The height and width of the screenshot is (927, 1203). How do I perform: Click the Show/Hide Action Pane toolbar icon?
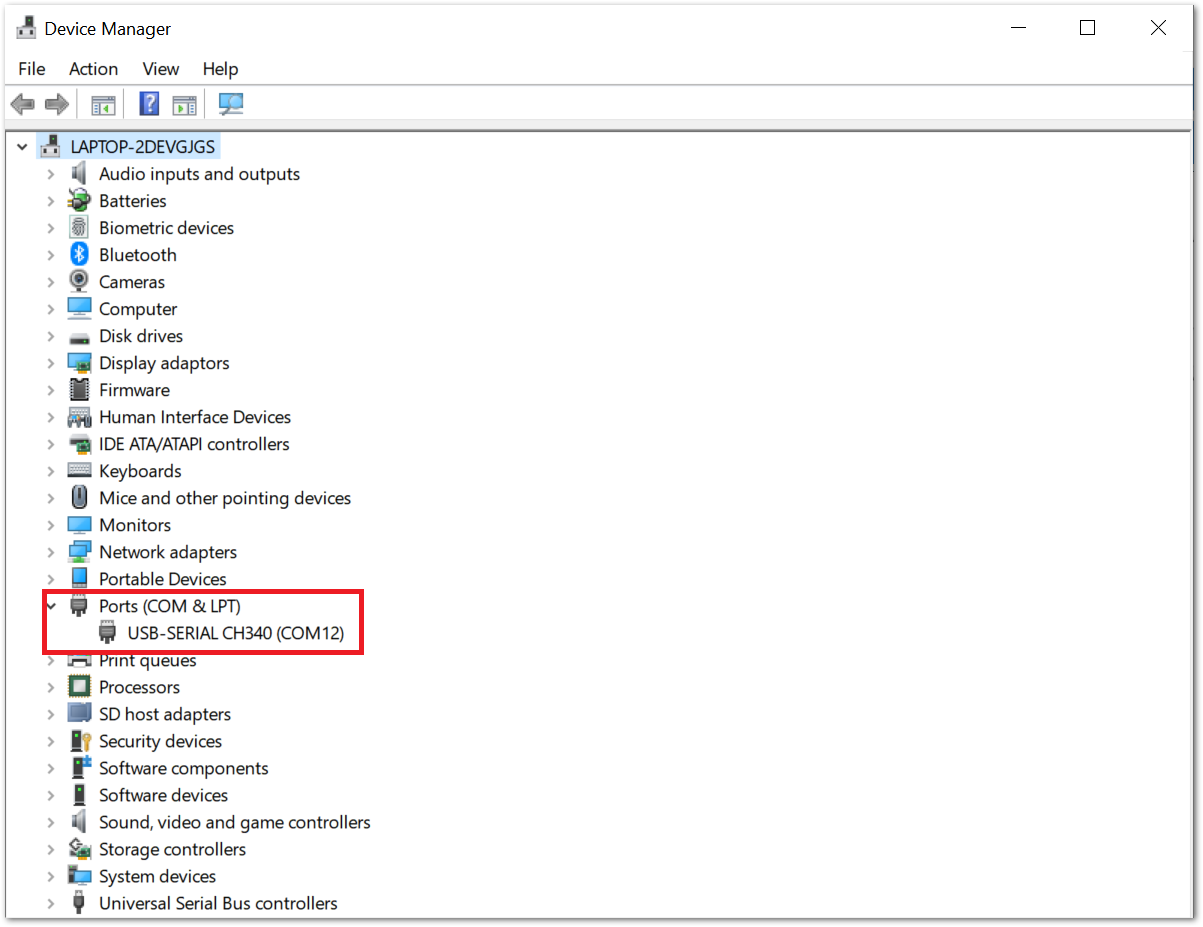click(184, 104)
